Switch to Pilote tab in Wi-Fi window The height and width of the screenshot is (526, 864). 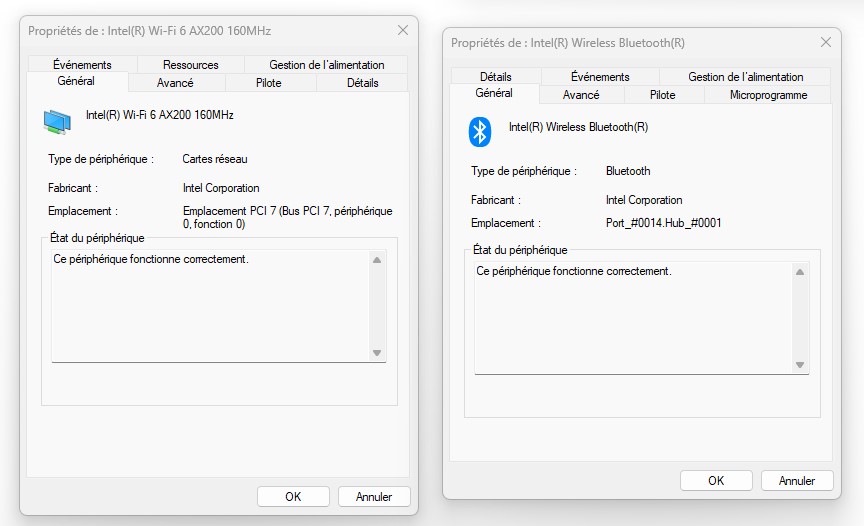point(269,83)
